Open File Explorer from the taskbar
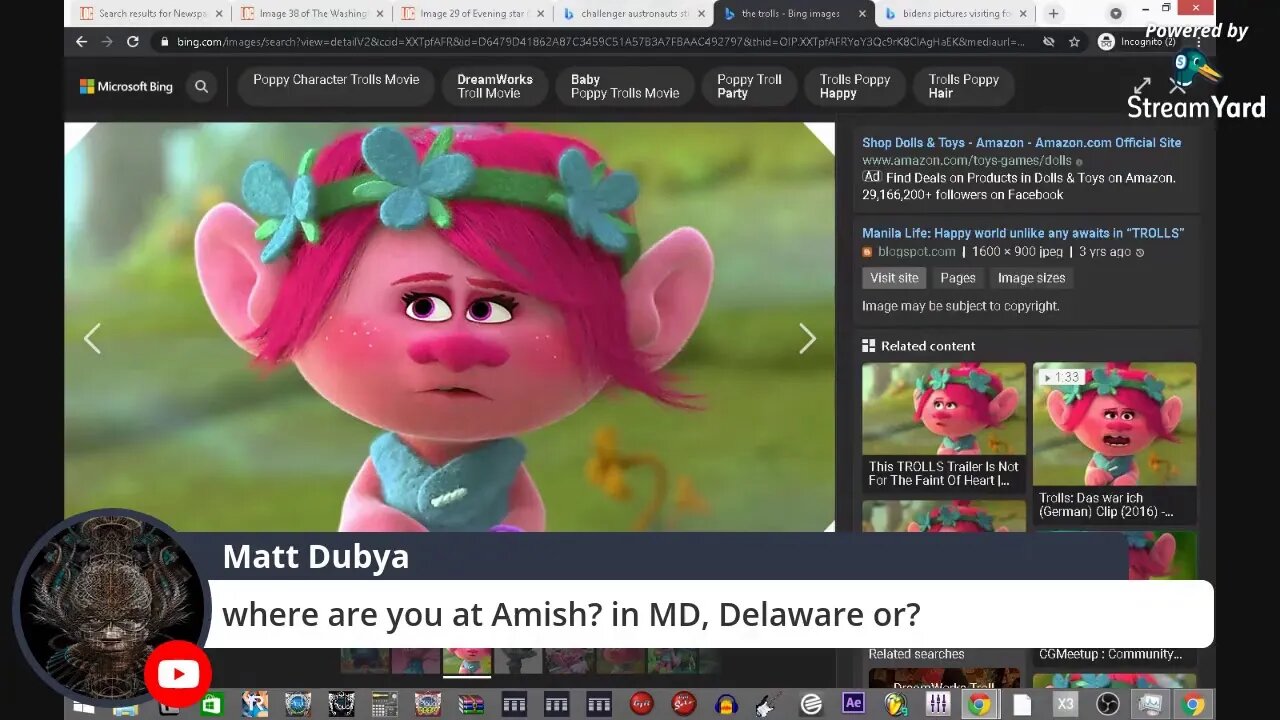The image size is (1280, 720). [x=126, y=708]
